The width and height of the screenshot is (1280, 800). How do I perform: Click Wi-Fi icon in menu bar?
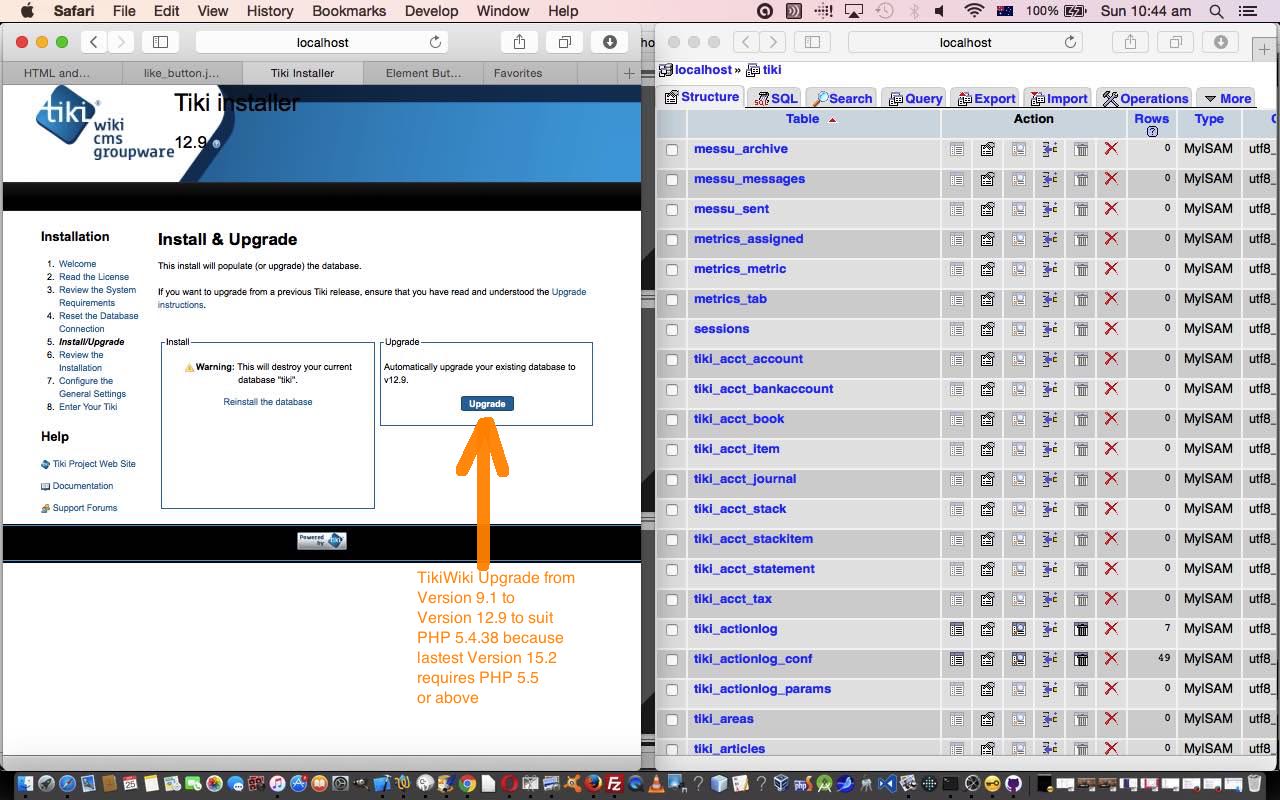click(974, 11)
